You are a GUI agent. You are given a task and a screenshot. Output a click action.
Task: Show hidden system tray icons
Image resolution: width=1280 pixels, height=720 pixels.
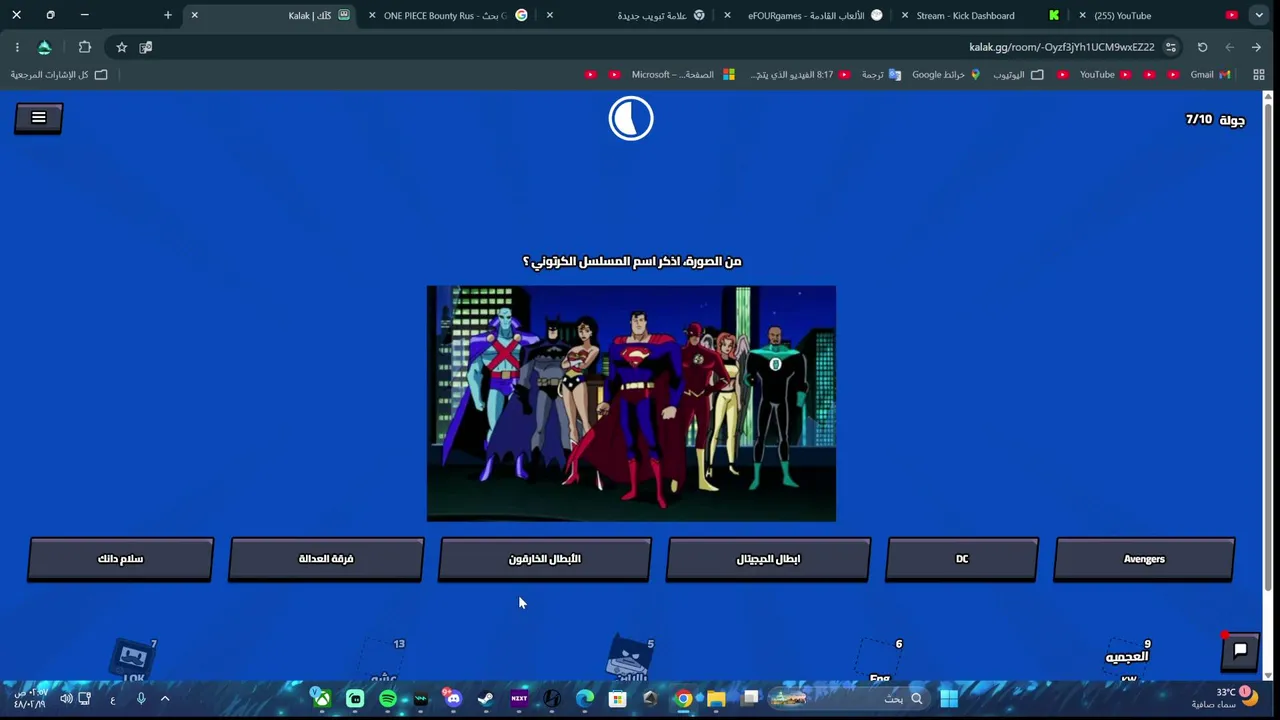(165, 698)
